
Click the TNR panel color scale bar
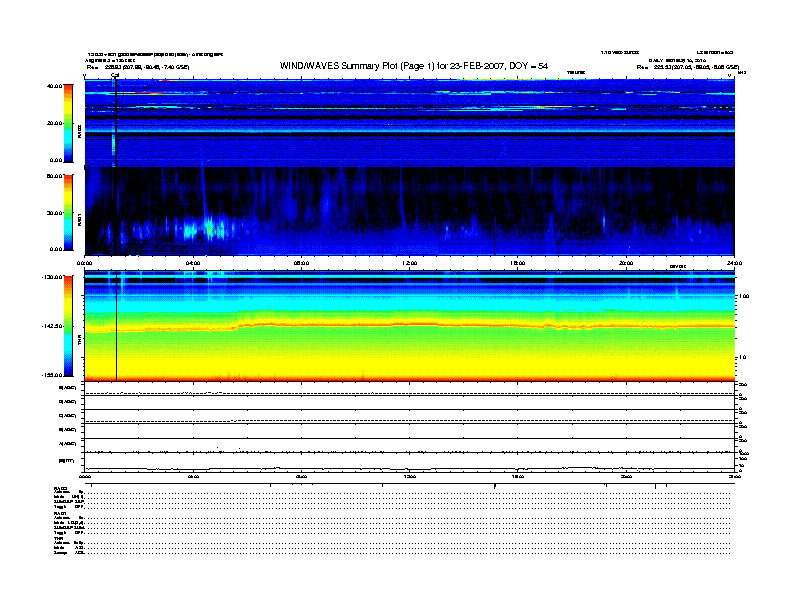(68, 326)
